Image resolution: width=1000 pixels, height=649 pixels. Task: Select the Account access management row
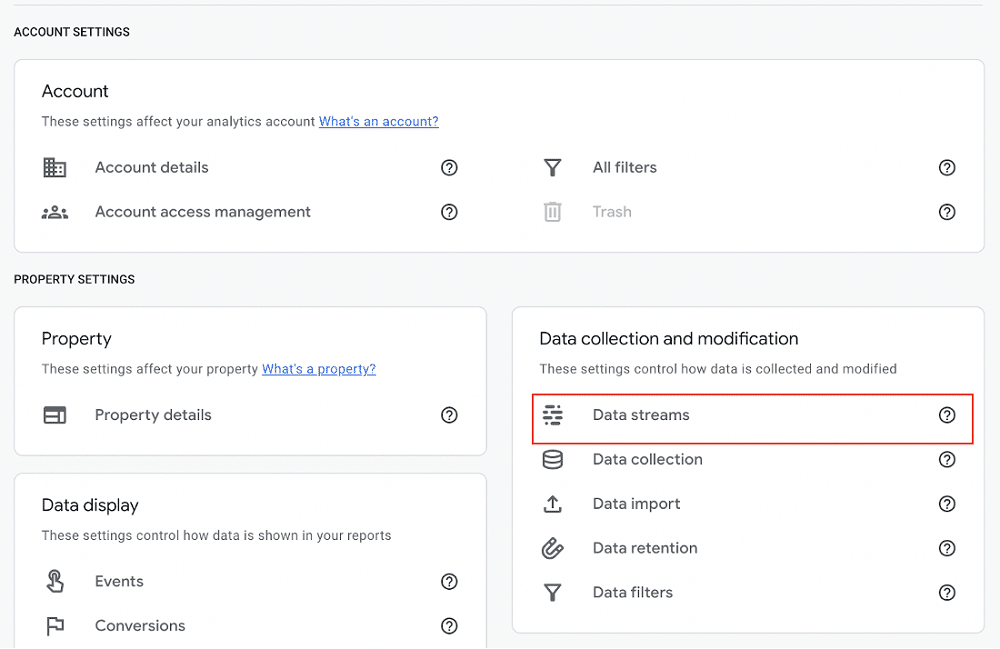202,211
